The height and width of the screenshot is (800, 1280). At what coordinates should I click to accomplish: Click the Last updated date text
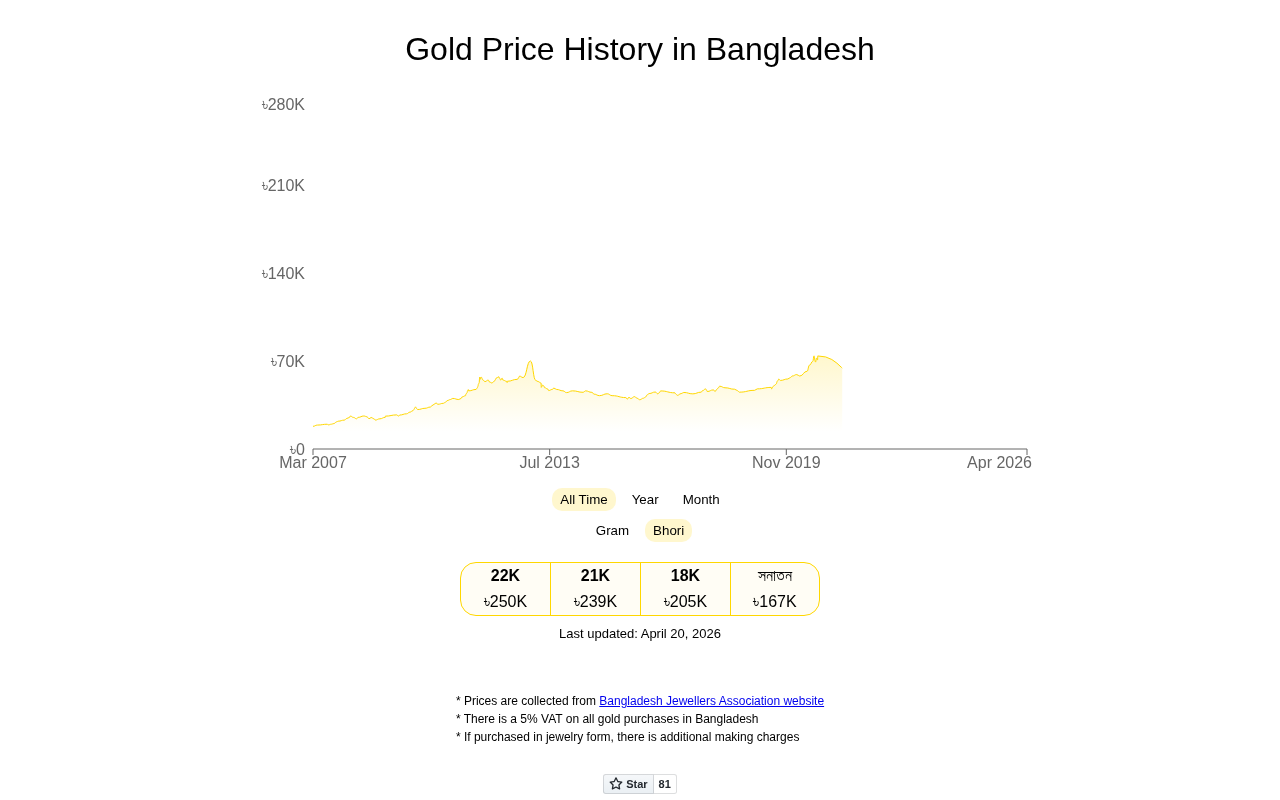(x=640, y=634)
